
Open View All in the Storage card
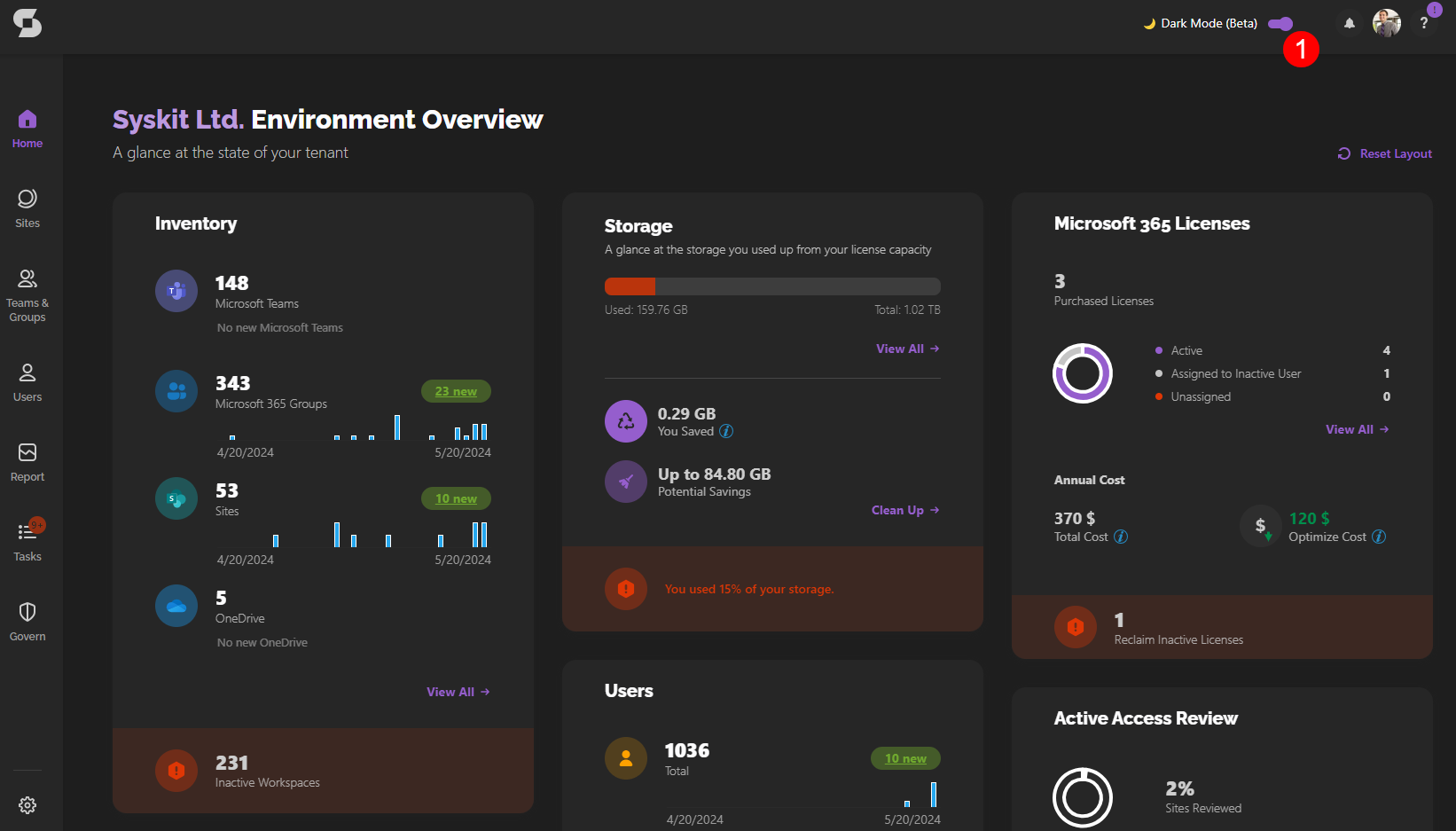point(906,348)
